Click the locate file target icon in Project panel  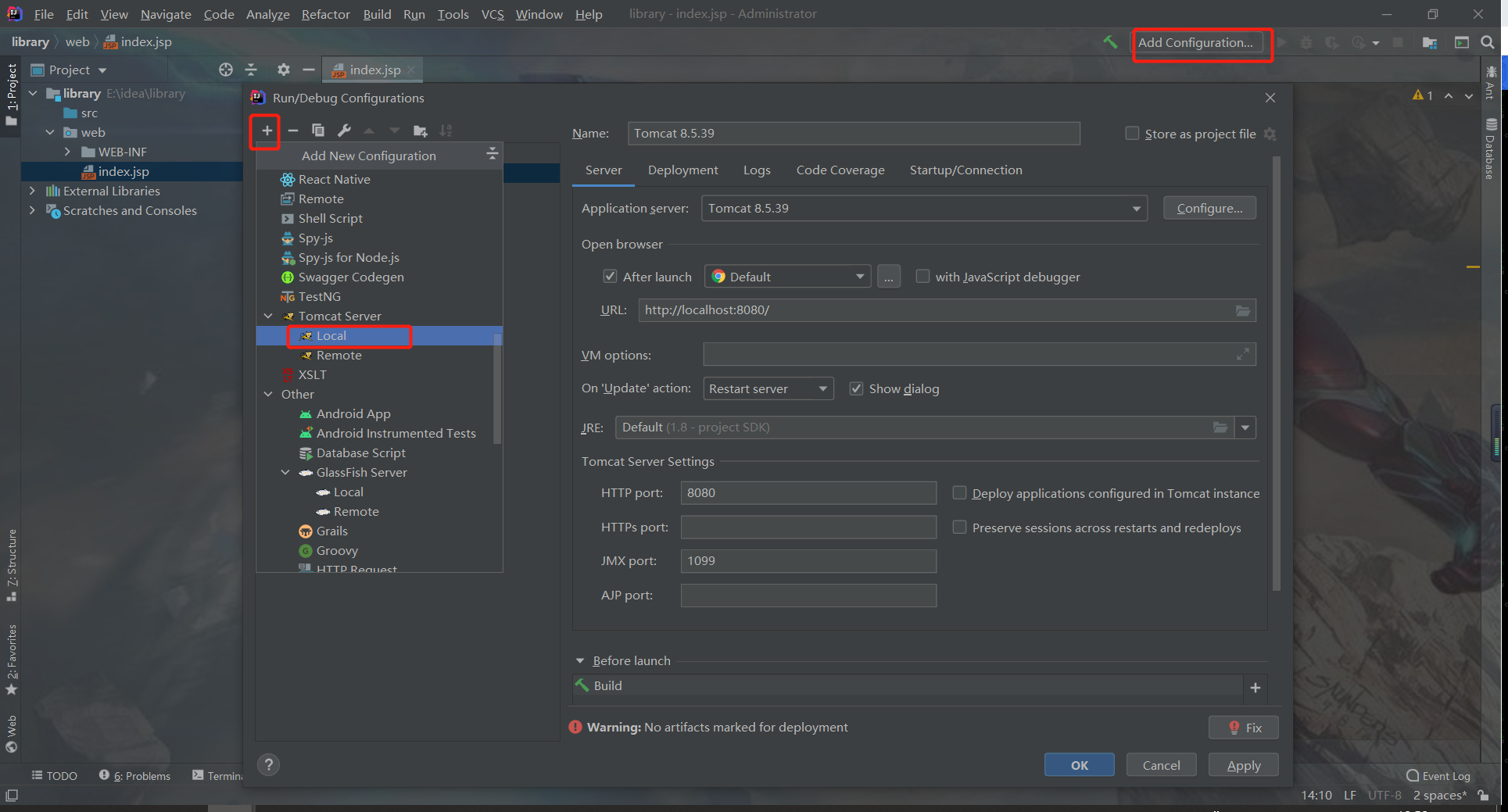coord(226,70)
